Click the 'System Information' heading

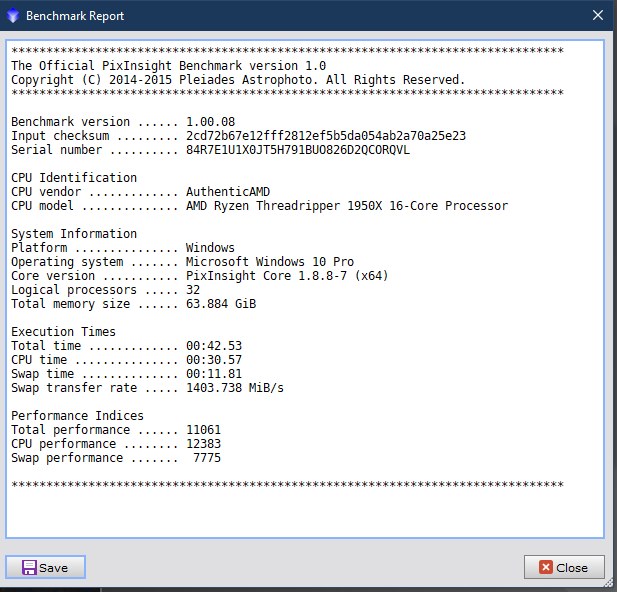point(74,233)
